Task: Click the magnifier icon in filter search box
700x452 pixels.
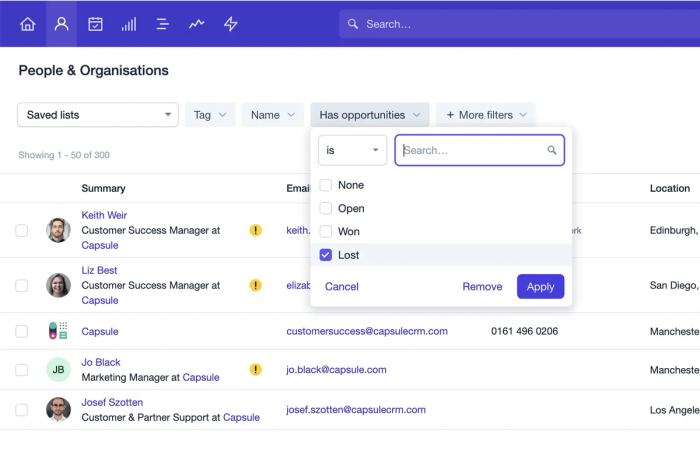Action: (552, 150)
